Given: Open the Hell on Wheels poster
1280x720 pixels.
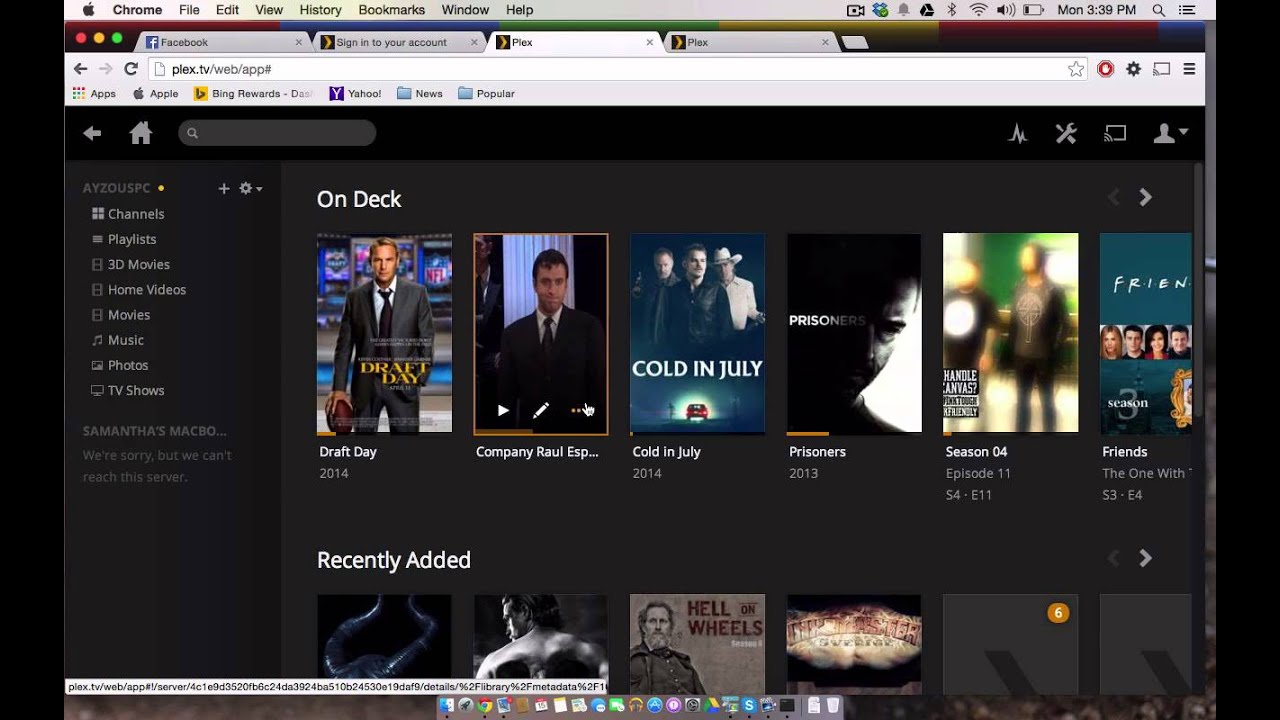Looking at the screenshot, I should click(697, 644).
